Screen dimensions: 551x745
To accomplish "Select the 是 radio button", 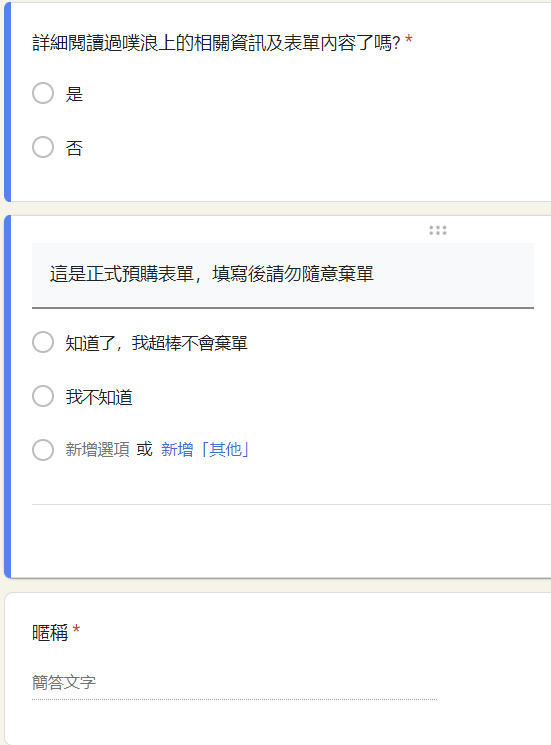I will [43, 93].
